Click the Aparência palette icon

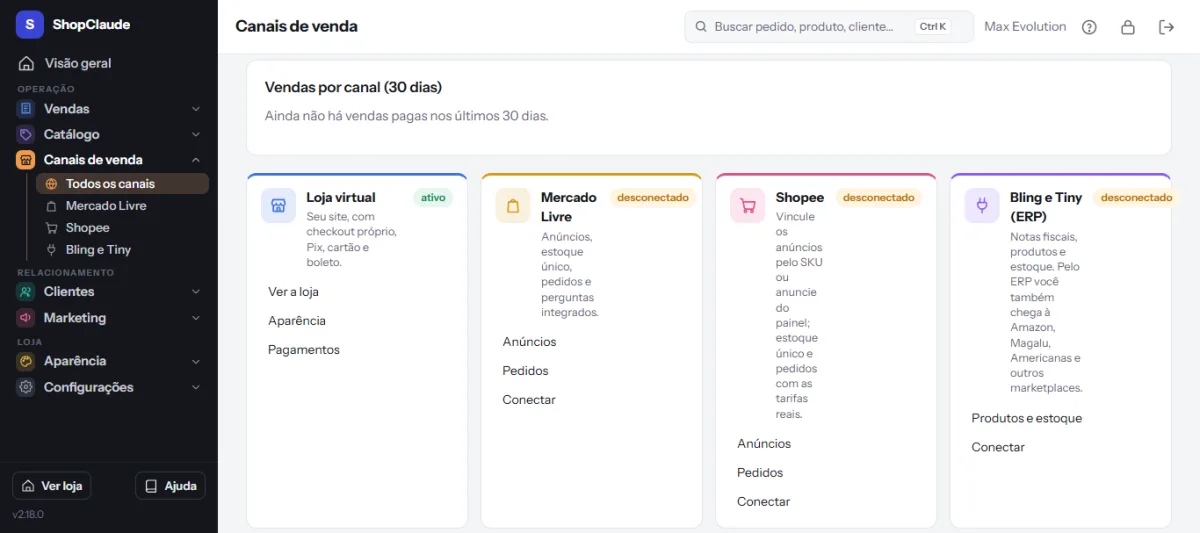pyautogui.click(x=26, y=361)
